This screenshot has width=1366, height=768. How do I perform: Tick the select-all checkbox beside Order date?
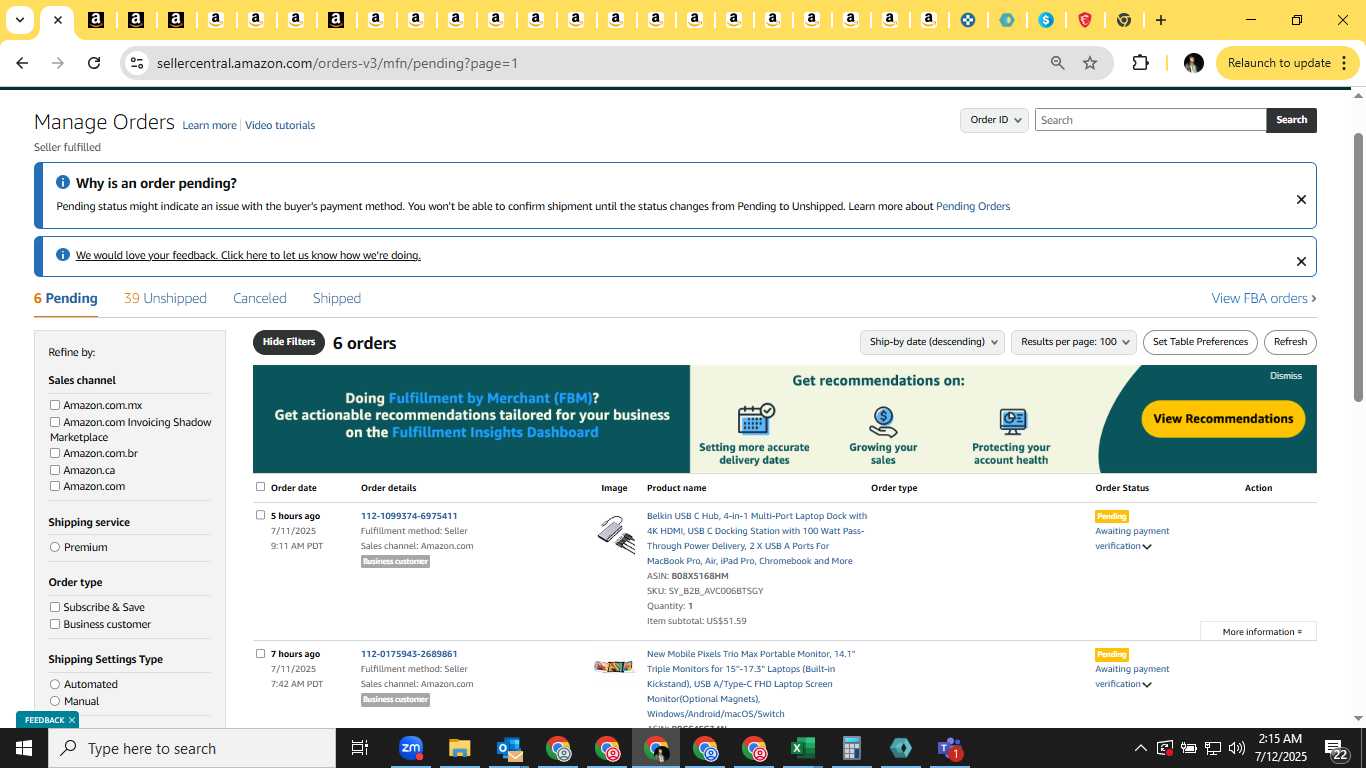pyautogui.click(x=261, y=487)
